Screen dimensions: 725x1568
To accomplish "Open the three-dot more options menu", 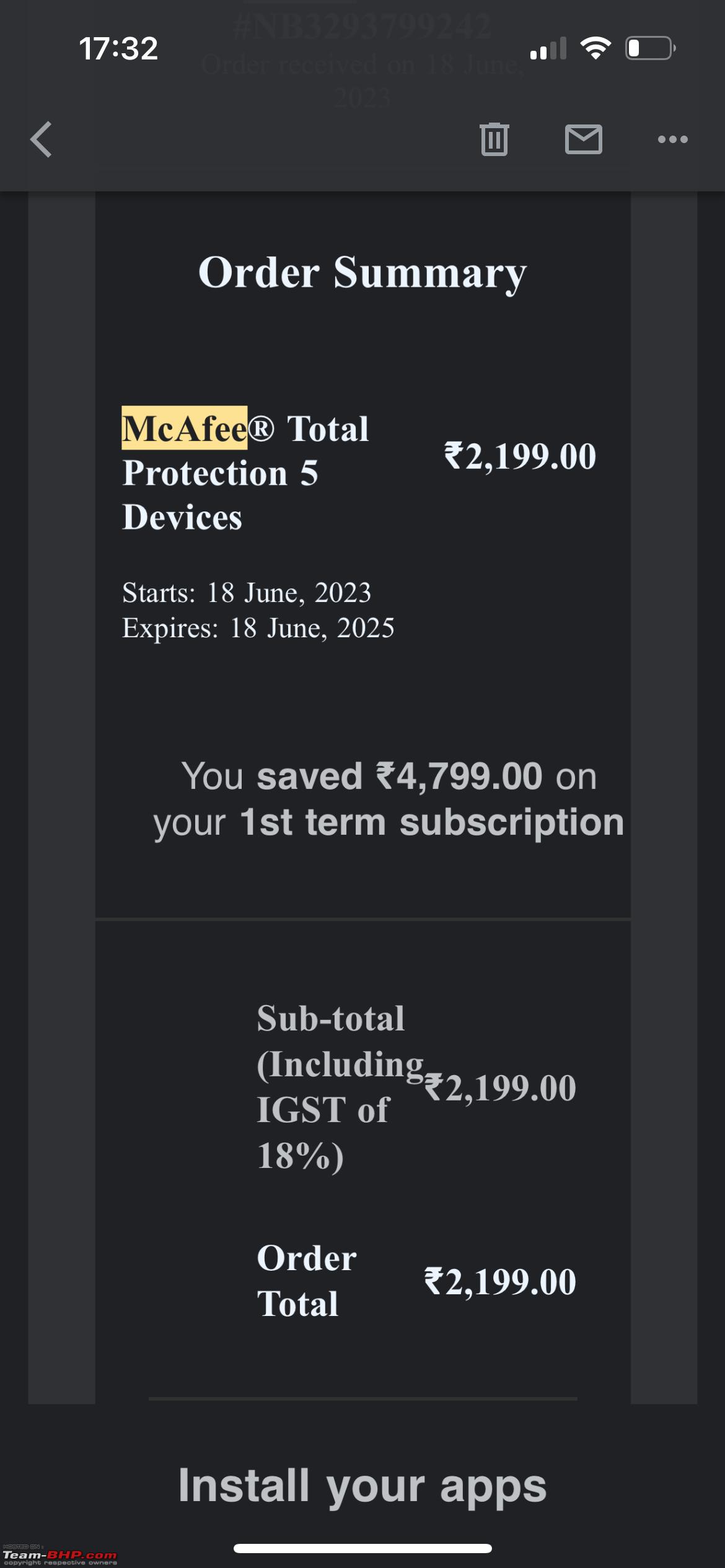I will coord(672,139).
